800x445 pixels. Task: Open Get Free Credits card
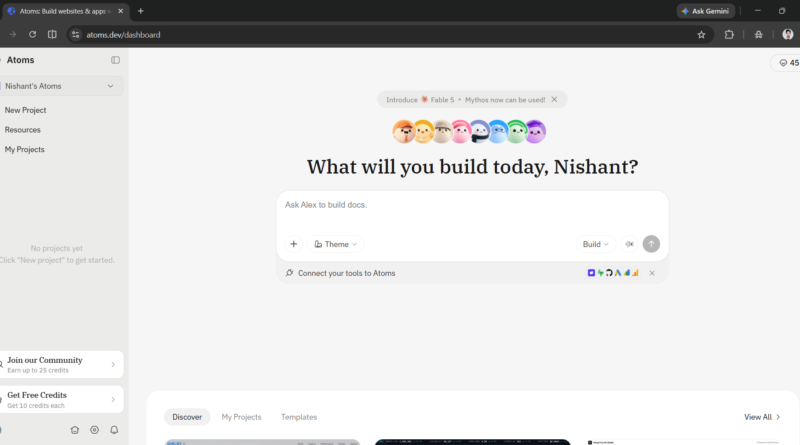pos(61,400)
